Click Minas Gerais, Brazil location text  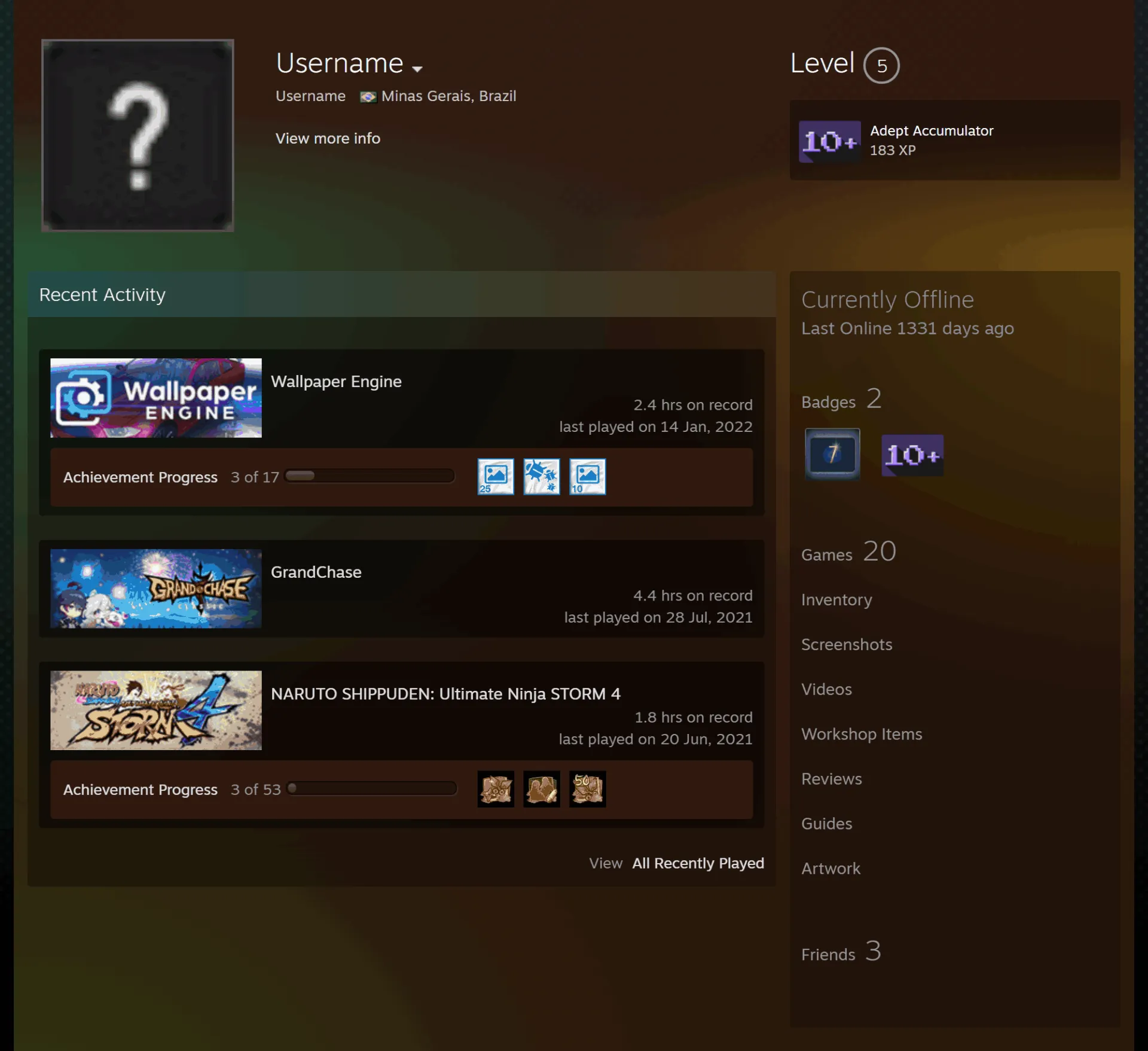click(x=448, y=96)
